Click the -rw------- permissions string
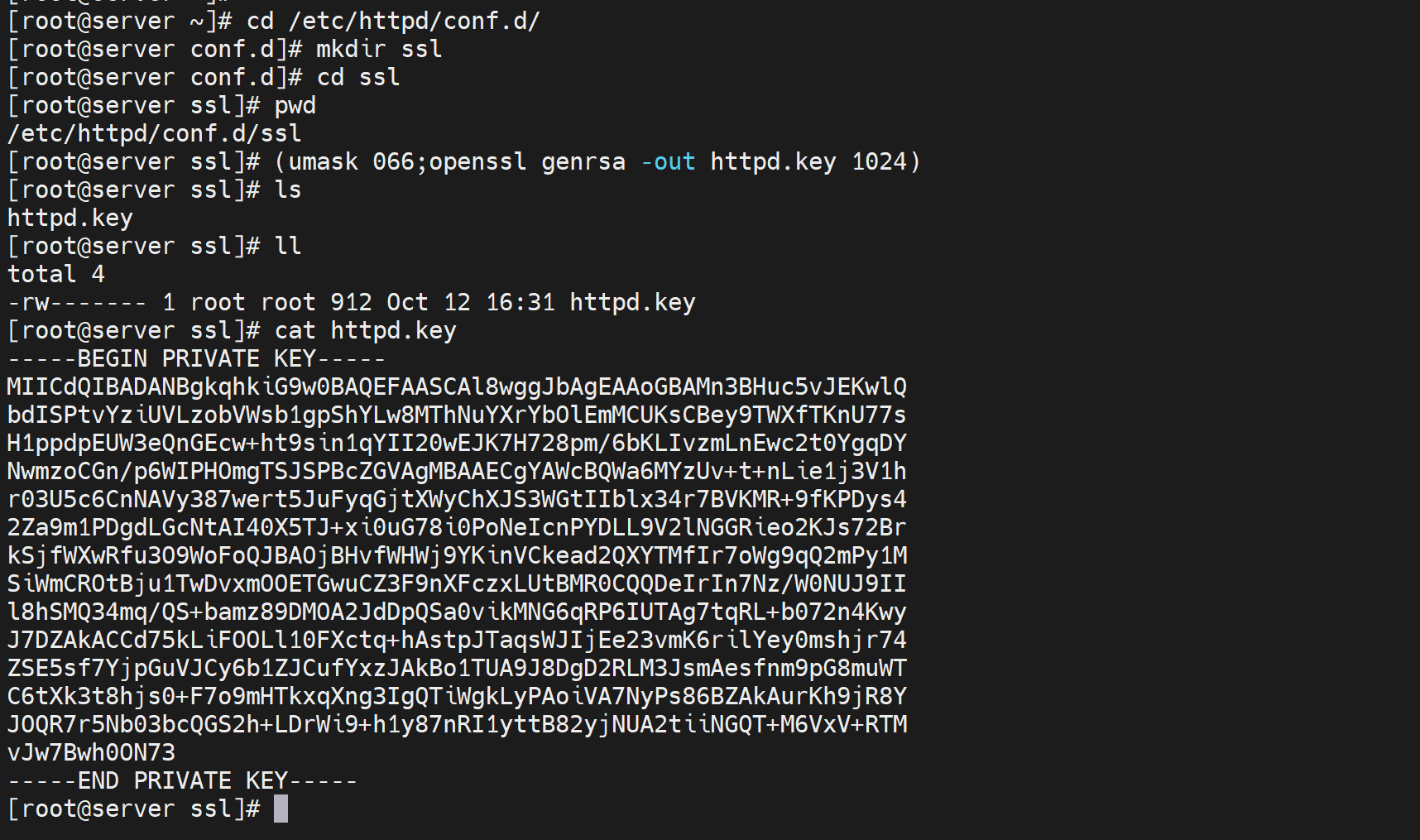The width and height of the screenshot is (1420, 840). click(x=77, y=302)
